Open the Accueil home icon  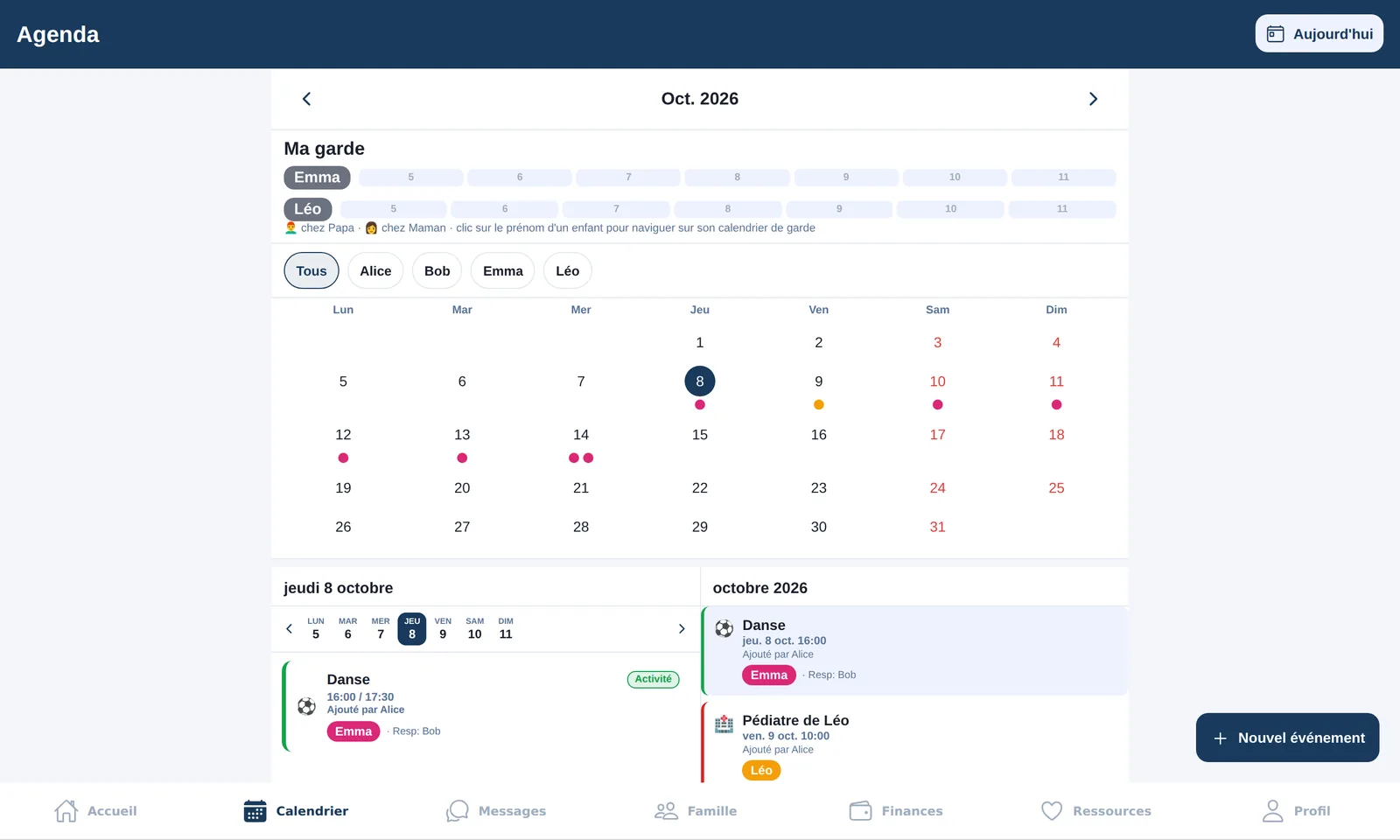click(x=66, y=811)
